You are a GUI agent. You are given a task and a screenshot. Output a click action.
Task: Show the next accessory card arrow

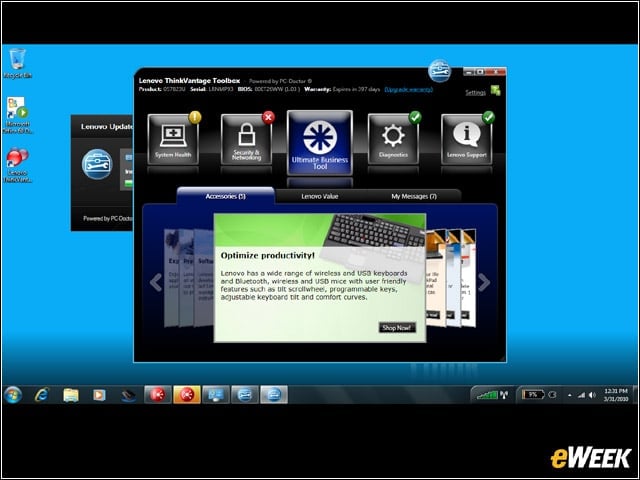[484, 282]
